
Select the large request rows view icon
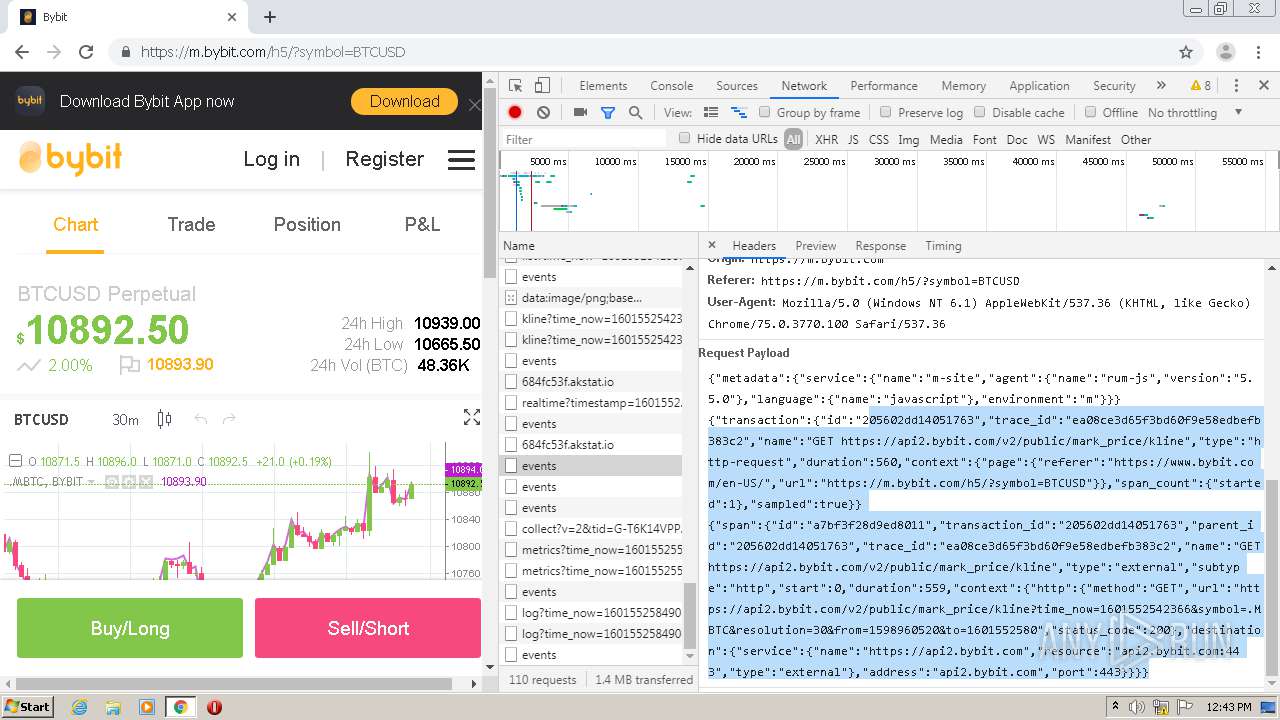[711, 113]
